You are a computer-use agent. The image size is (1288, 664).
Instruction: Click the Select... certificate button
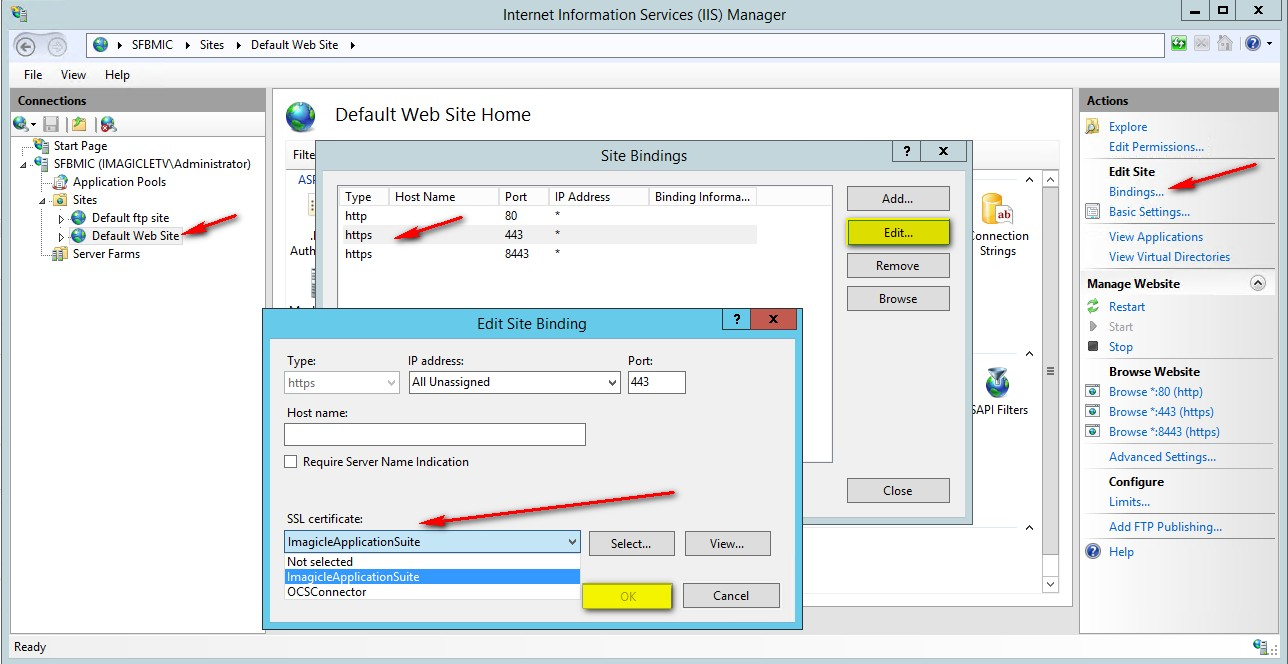tap(631, 544)
